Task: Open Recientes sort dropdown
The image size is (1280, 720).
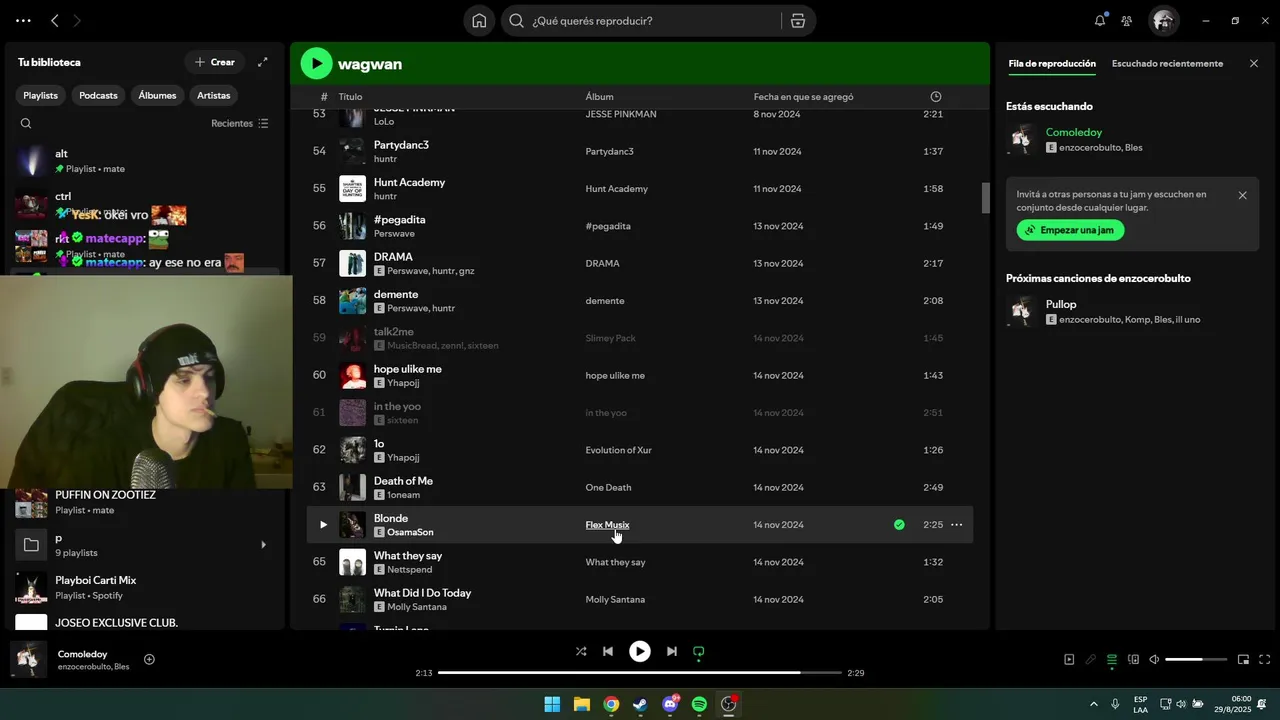Action: (240, 124)
